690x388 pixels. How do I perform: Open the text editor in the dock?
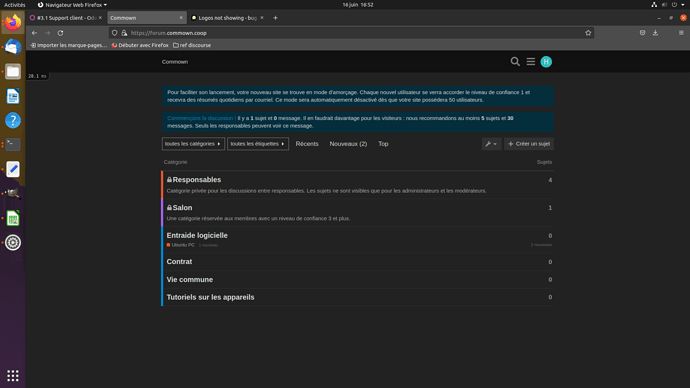pyautogui.click(x=13, y=169)
